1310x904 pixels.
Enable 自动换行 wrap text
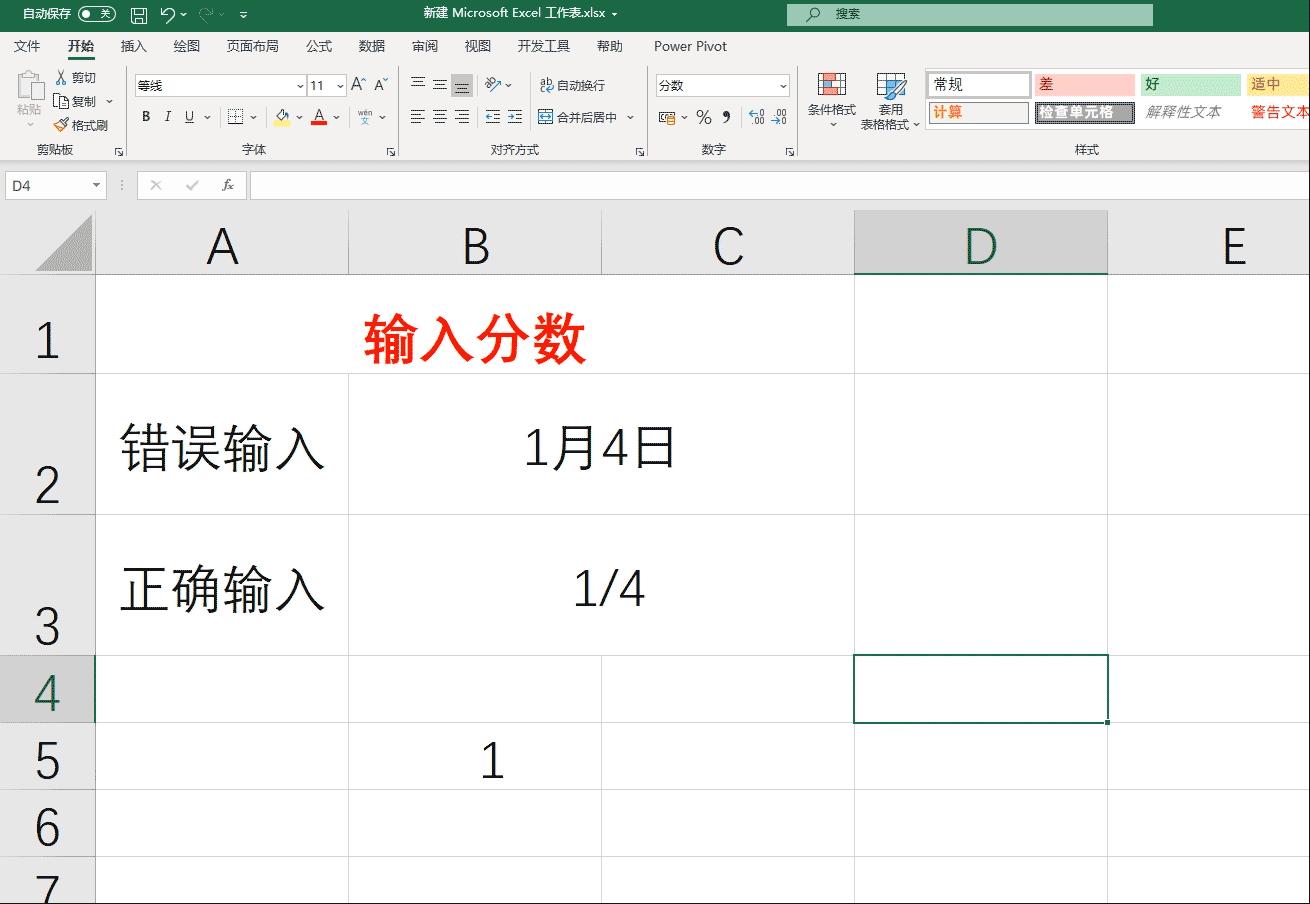[x=570, y=85]
